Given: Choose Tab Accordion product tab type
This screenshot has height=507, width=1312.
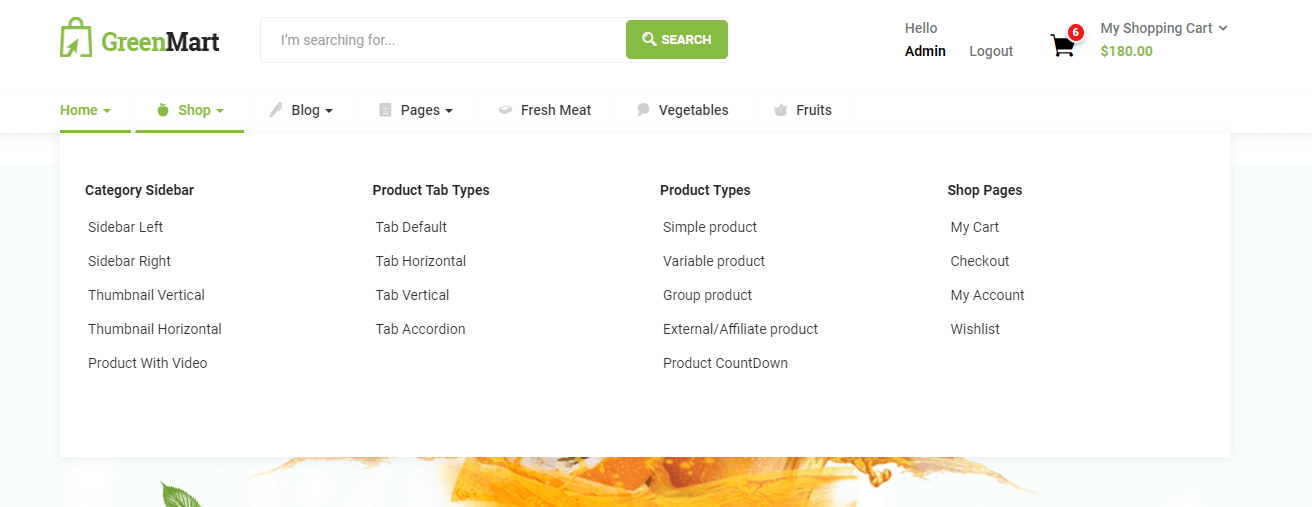Looking at the screenshot, I should [x=420, y=329].
